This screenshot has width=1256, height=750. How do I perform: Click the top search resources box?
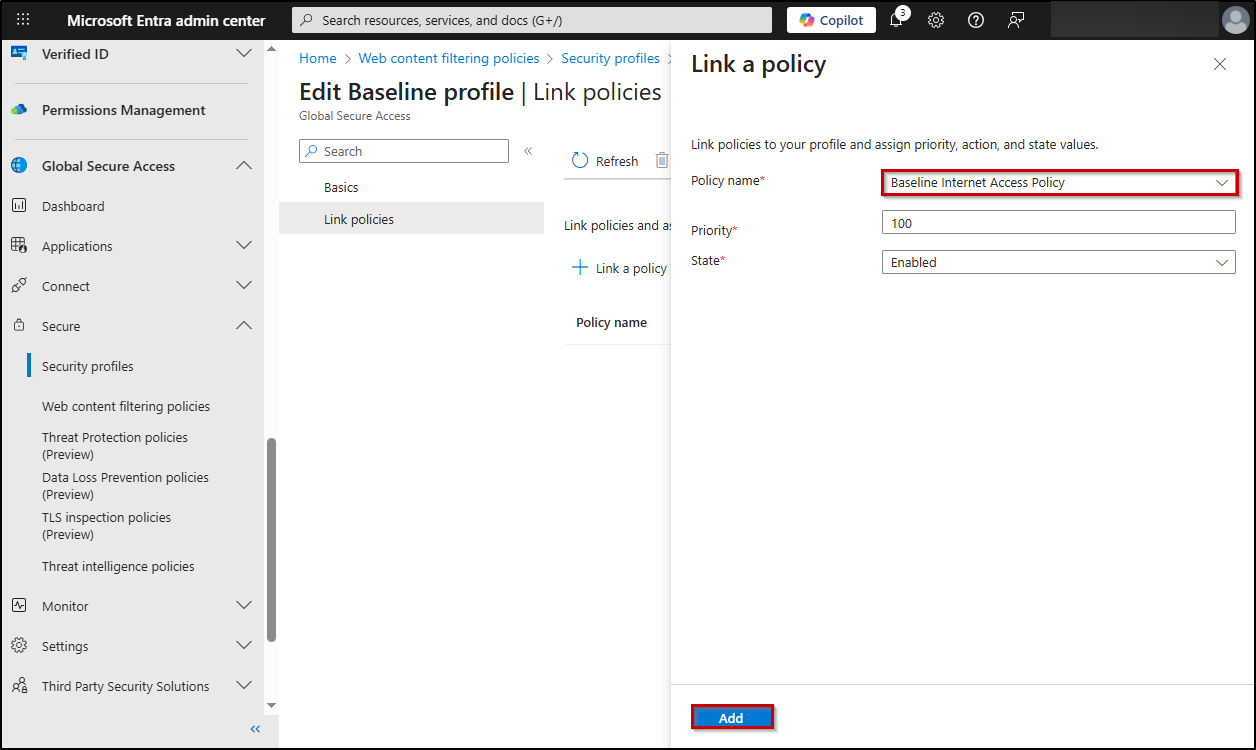[x=532, y=20]
